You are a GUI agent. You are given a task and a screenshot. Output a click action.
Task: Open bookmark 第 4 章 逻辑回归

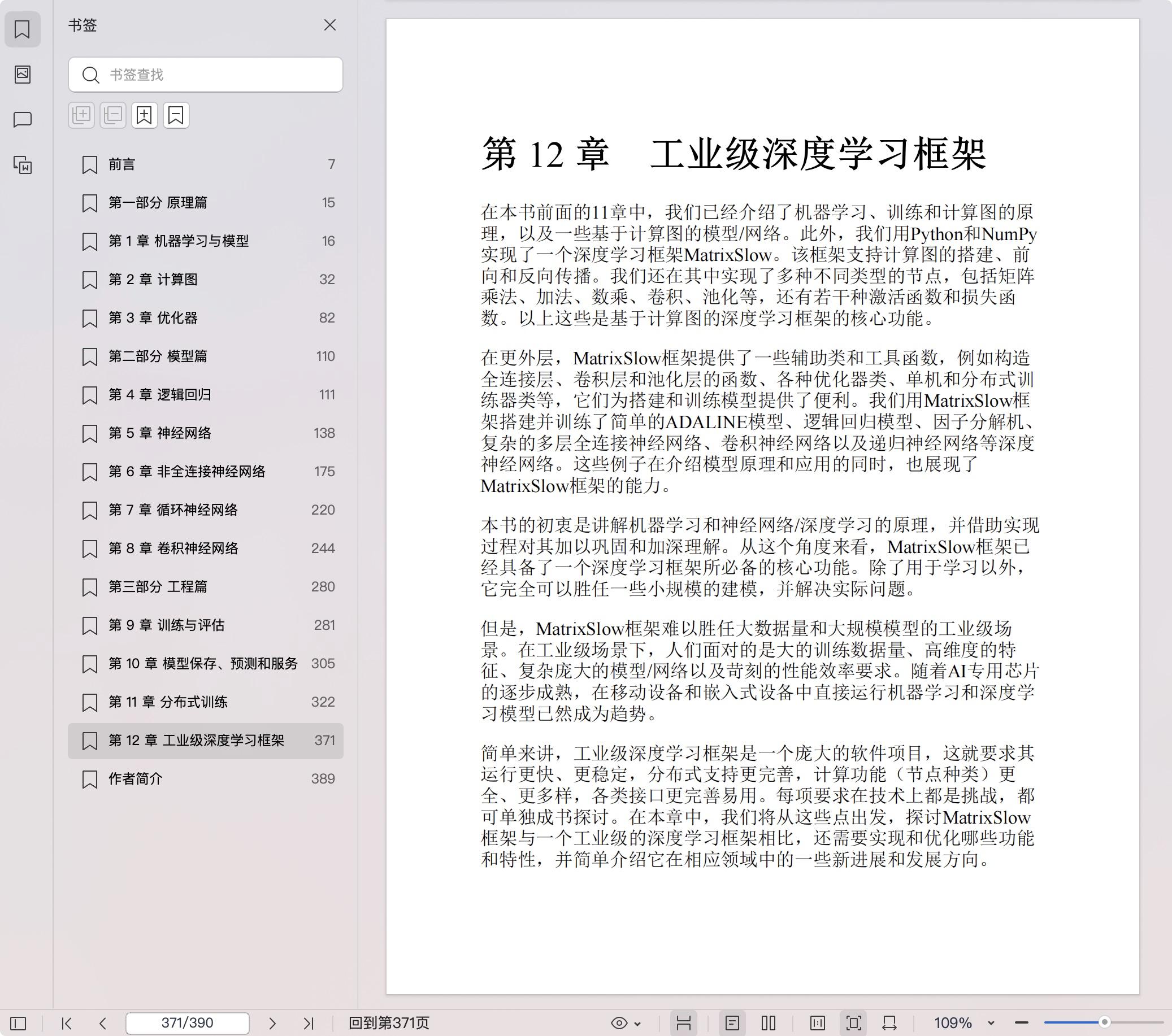205,395
